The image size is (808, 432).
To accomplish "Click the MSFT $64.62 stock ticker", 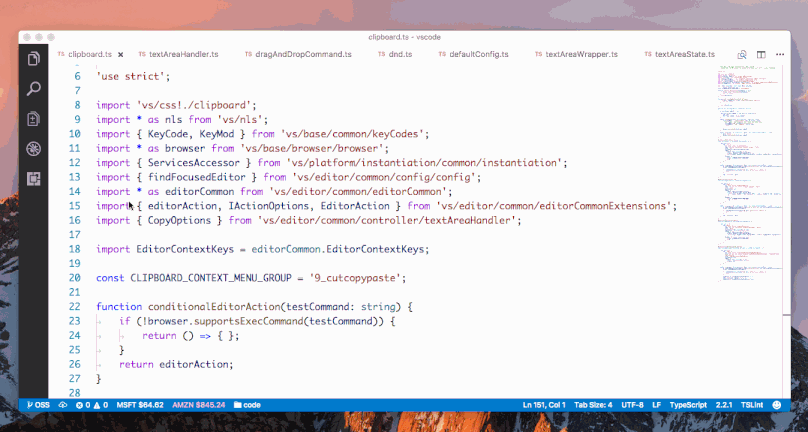I will [140, 405].
